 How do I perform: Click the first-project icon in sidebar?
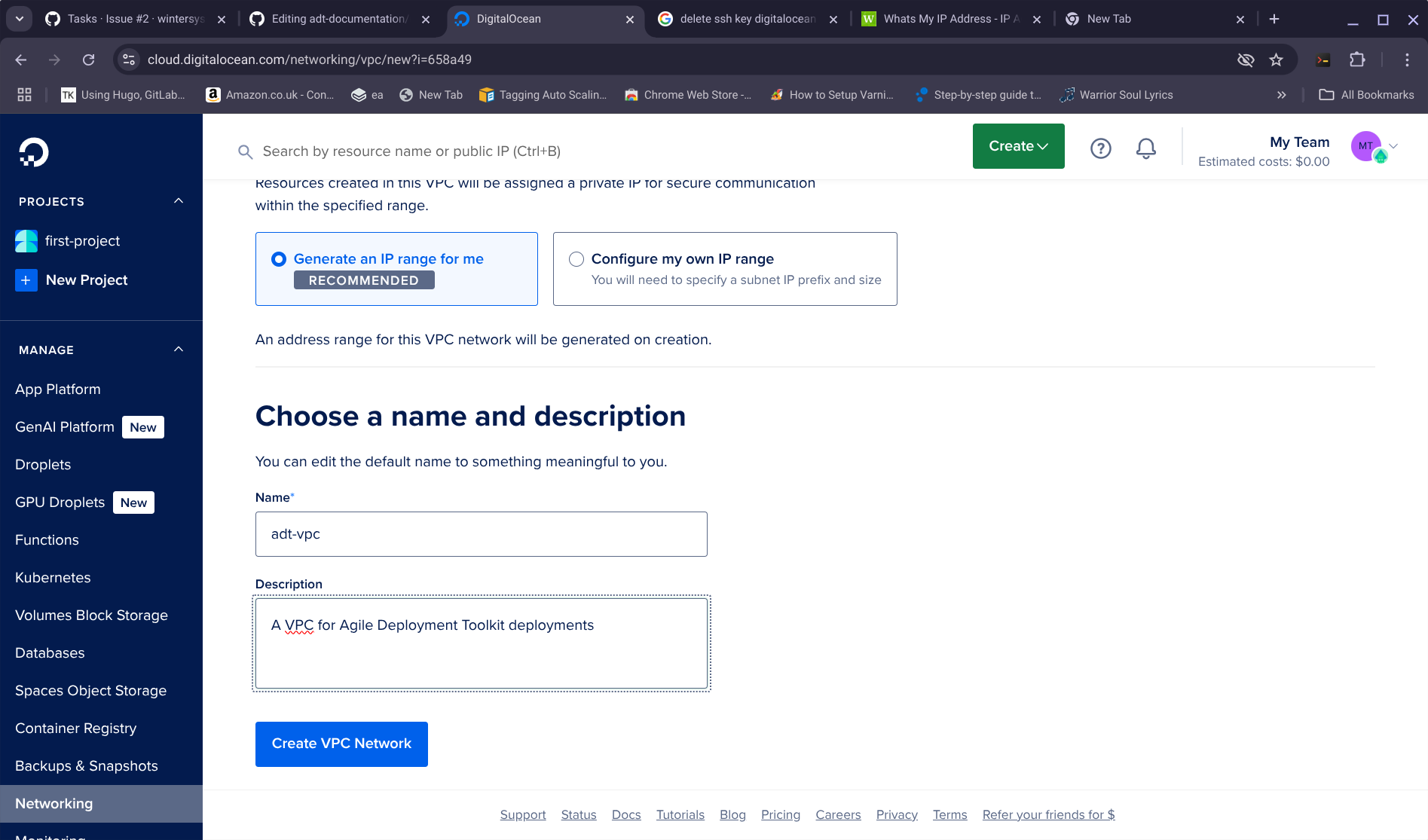[26, 241]
